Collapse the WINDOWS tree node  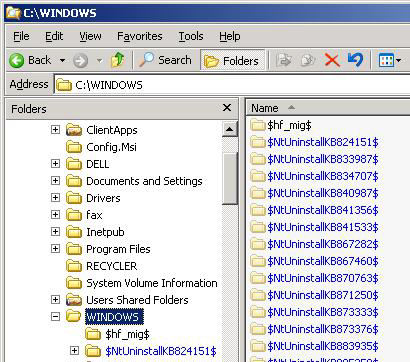point(55,316)
